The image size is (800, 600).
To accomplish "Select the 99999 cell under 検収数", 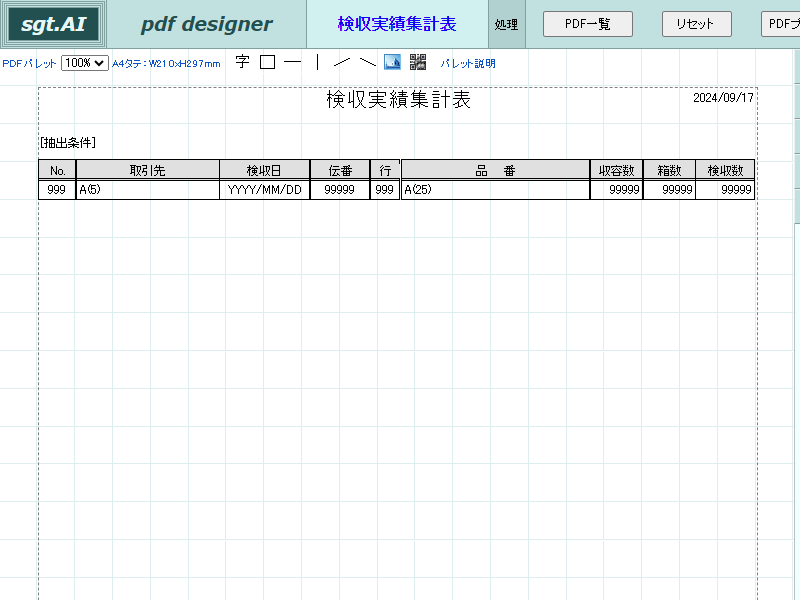I will pos(725,190).
